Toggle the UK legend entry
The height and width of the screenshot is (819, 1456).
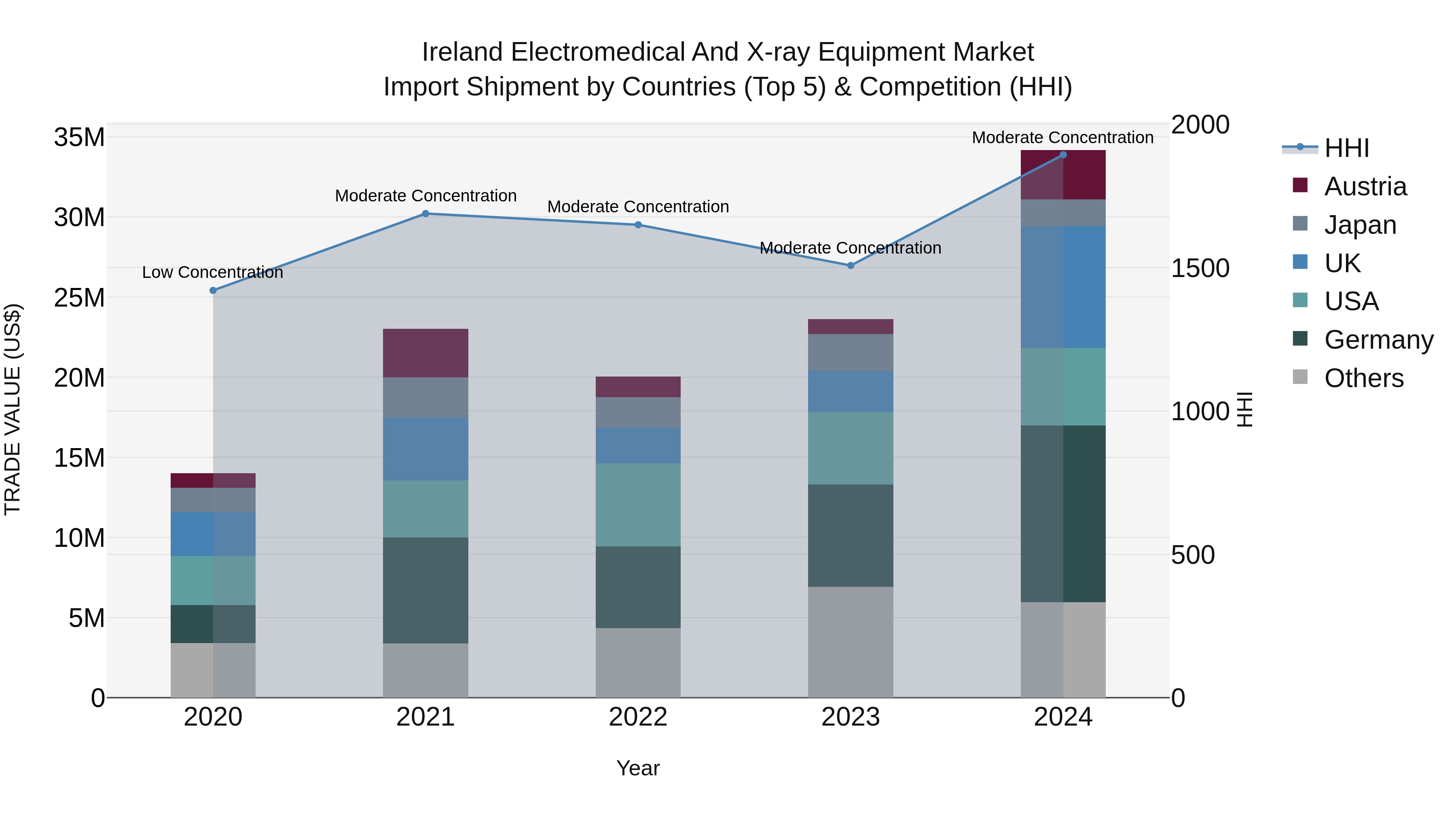(x=1327, y=263)
